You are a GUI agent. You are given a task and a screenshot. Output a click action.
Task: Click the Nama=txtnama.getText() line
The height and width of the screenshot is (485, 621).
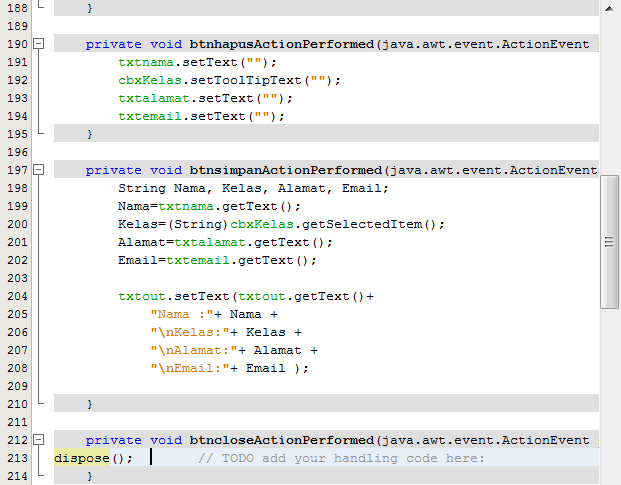(209, 206)
